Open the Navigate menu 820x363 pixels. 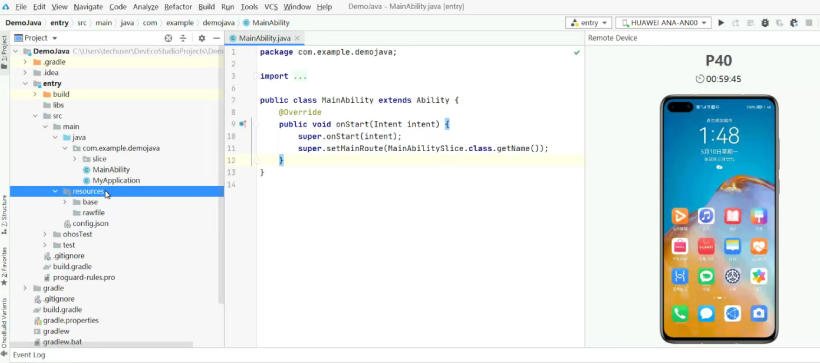(x=88, y=7)
